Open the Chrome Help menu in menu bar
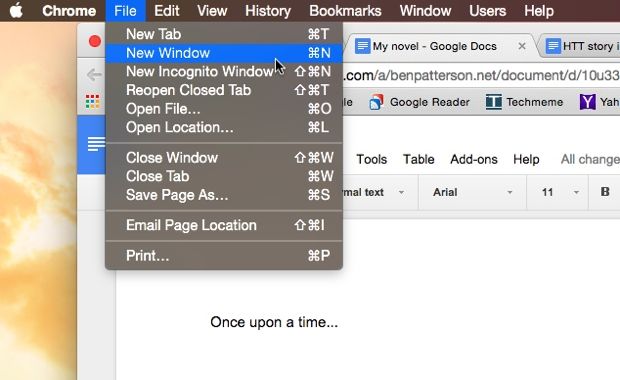The height and width of the screenshot is (380, 620). coord(539,11)
